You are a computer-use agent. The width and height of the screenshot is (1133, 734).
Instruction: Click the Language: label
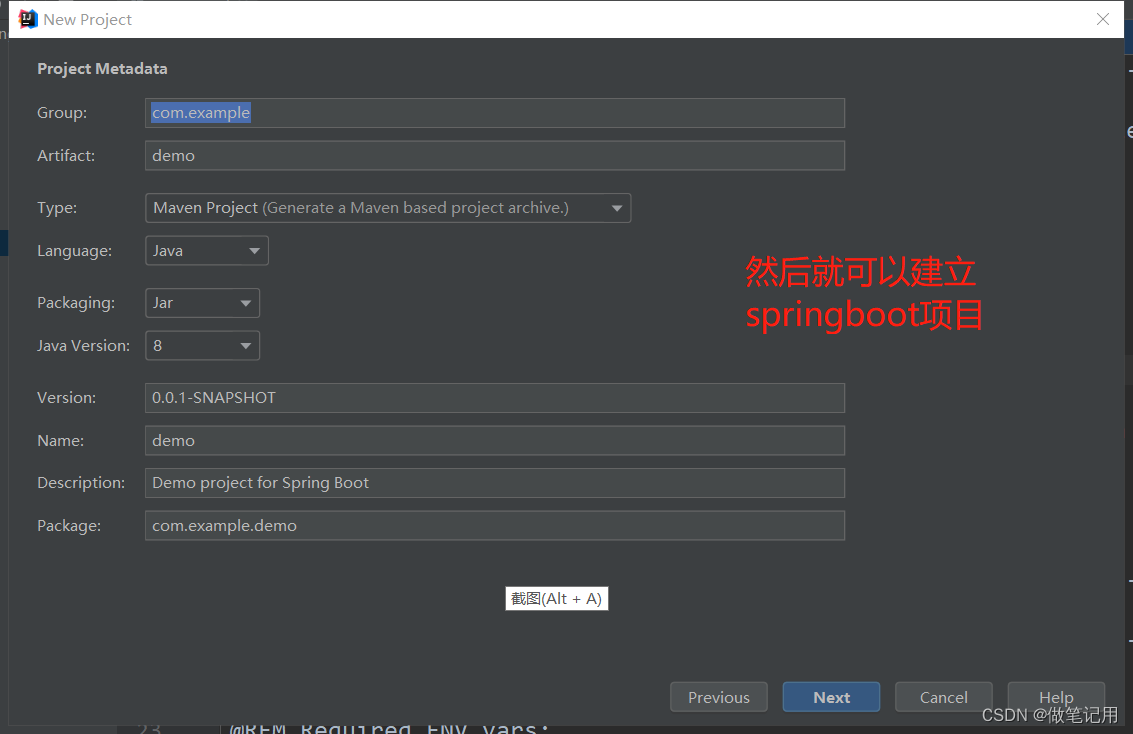coord(74,251)
